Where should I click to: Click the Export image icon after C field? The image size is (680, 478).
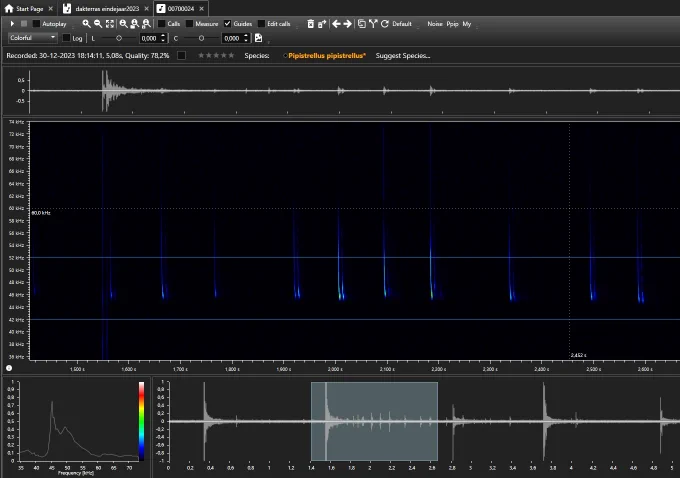click(x=258, y=38)
